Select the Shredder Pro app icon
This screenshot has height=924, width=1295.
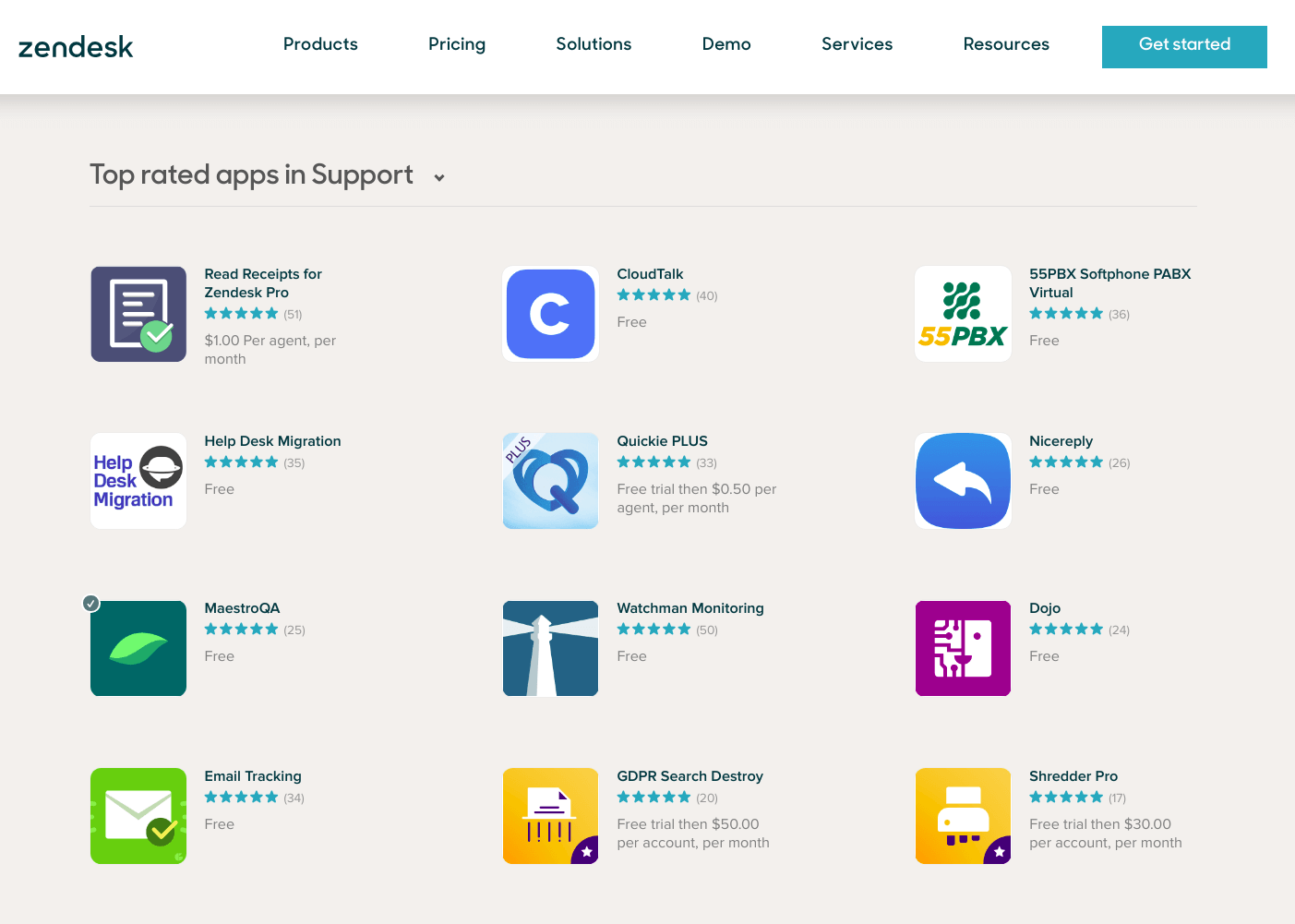963,816
